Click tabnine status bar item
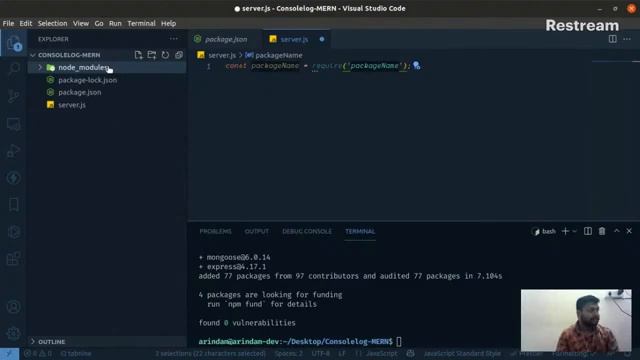The width and height of the screenshot is (640, 360). [x=76, y=353]
